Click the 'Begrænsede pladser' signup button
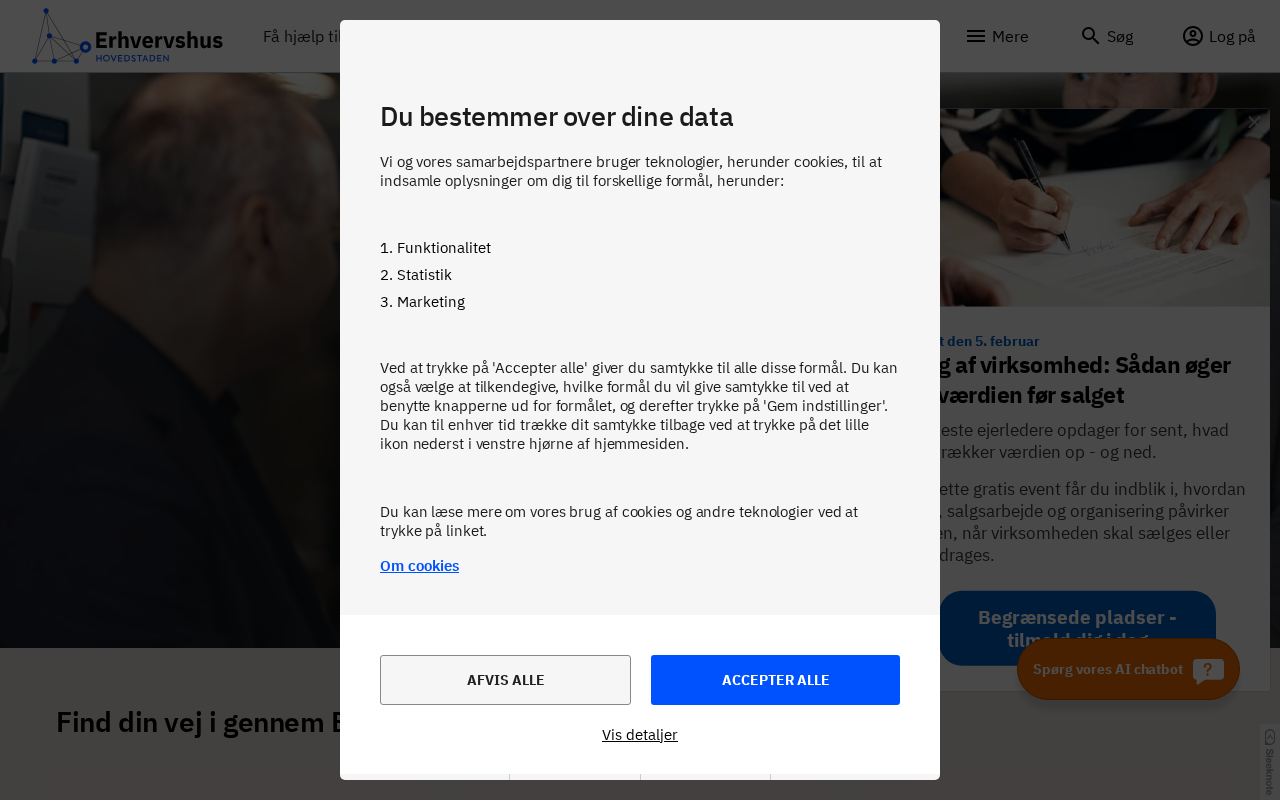 coord(1077,626)
